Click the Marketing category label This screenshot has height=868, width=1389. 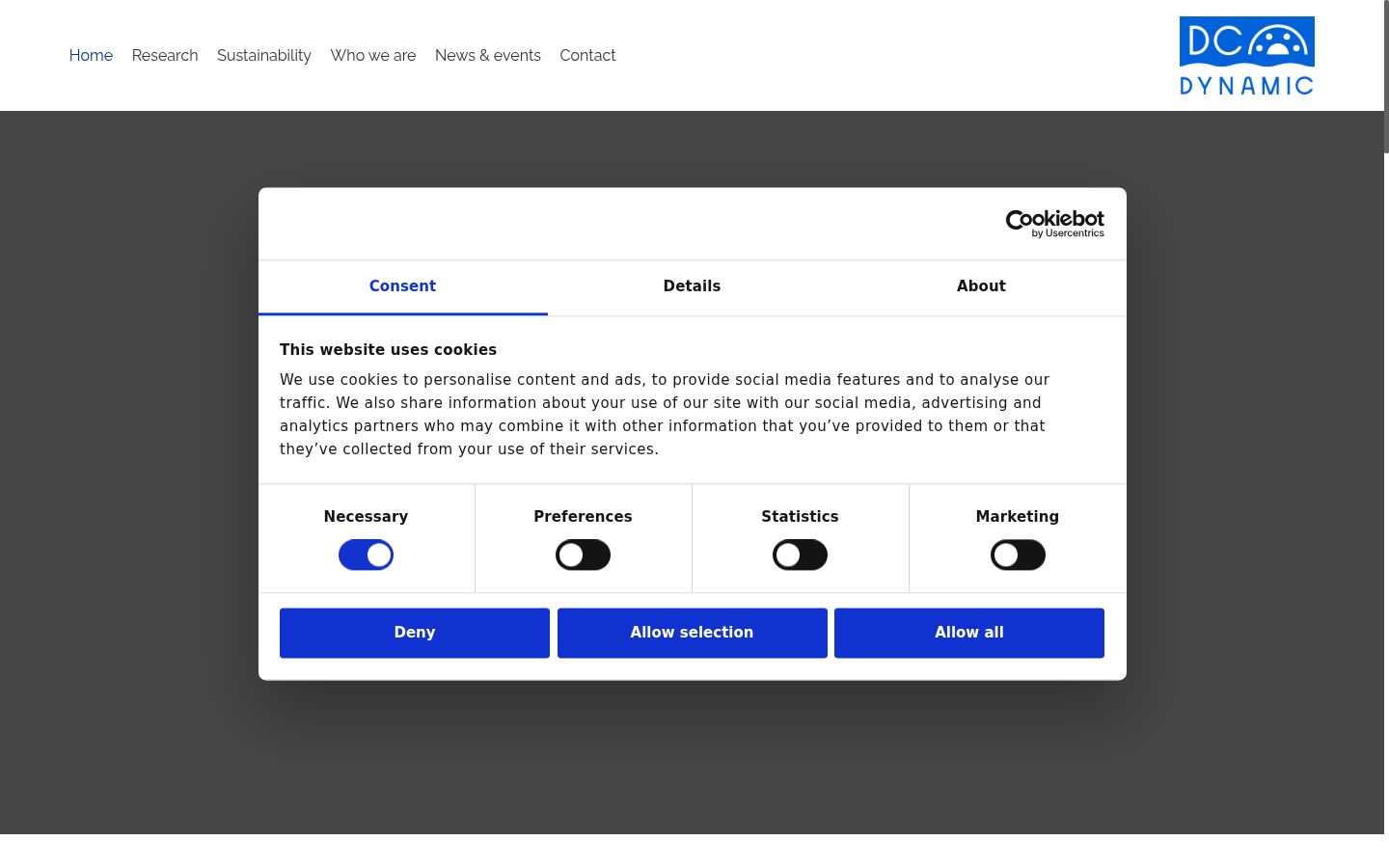(1018, 517)
